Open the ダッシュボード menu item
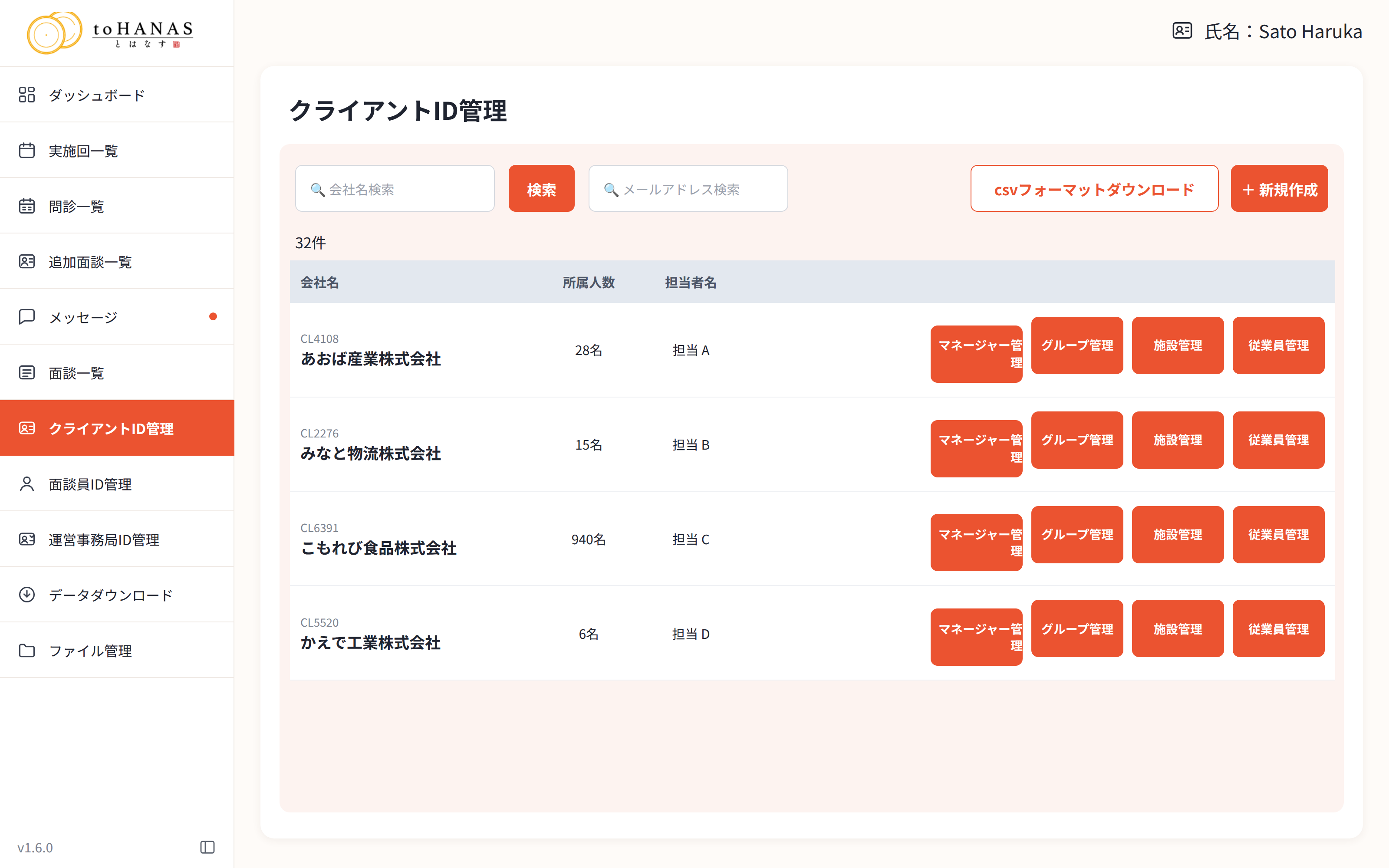The height and width of the screenshot is (868, 1389). tap(117, 95)
